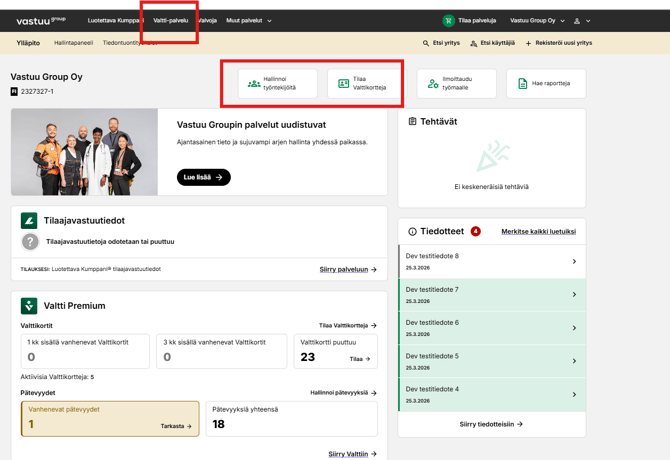Click the grey question mark status icon
This screenshot has width=670, height=460.
tap(30, 242)
